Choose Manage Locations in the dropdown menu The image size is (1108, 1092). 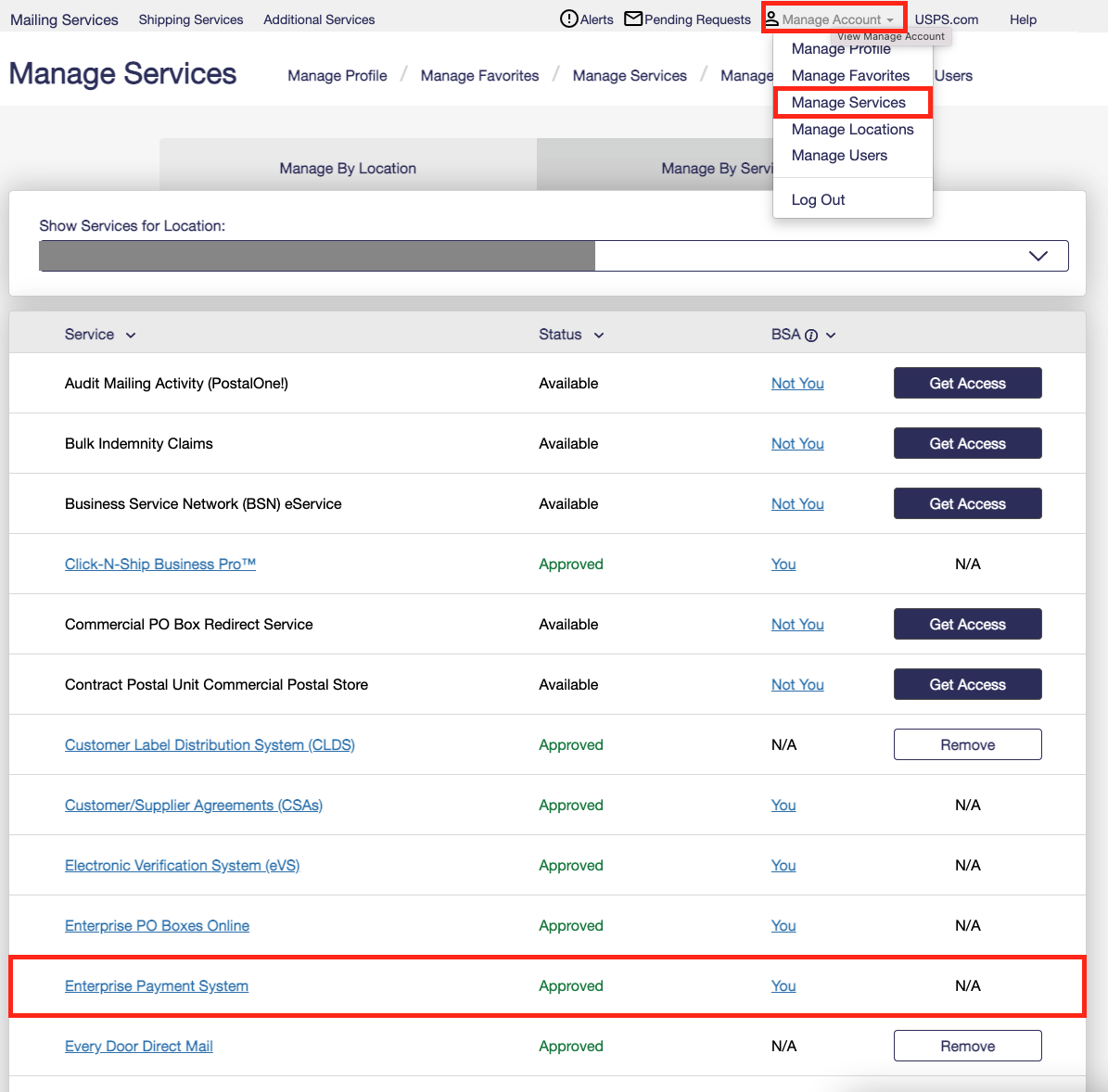(852, 129)
